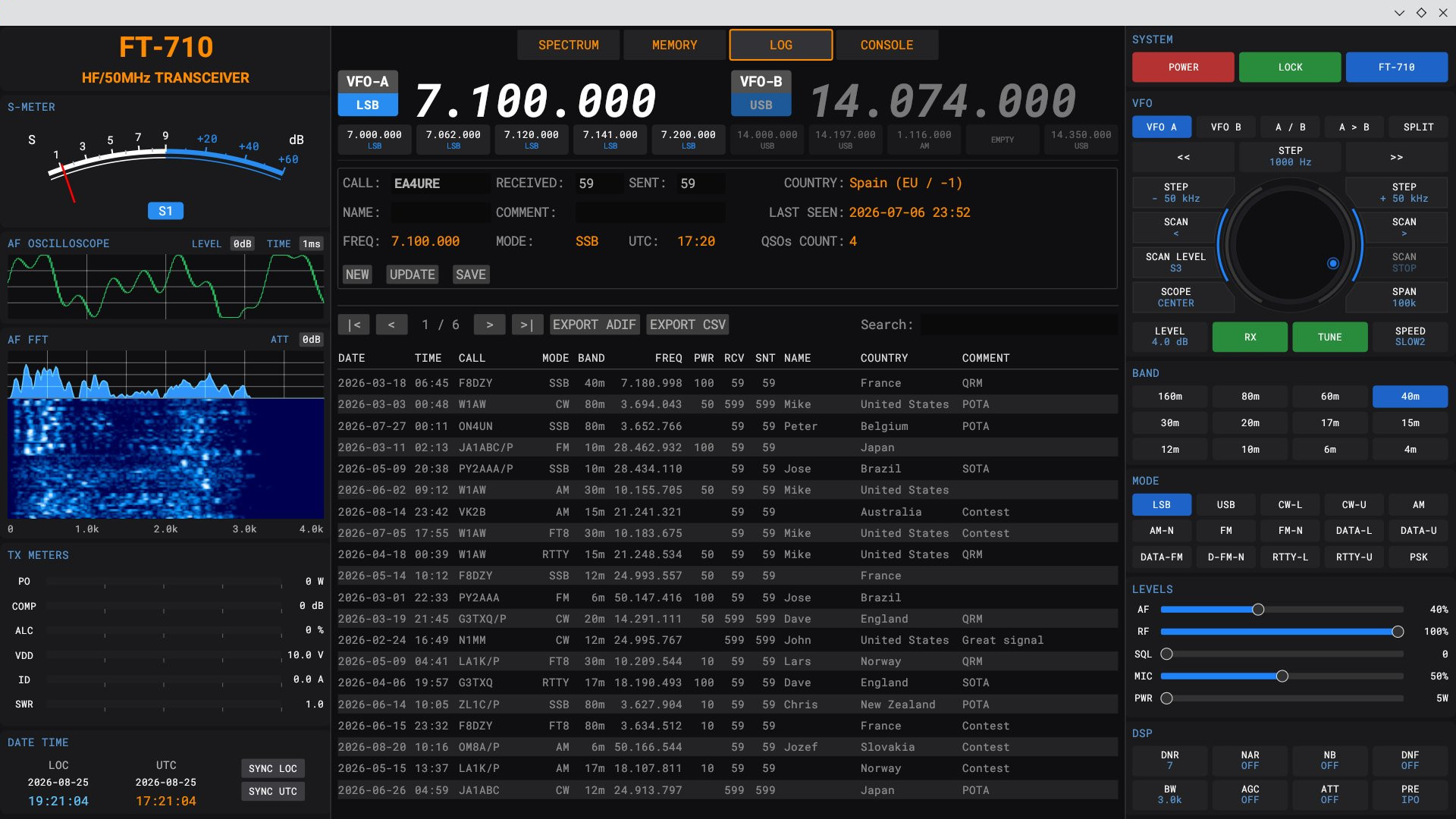Switch to the MEMORY tab
1456x819 pixels.
click(x=674, y=45)
